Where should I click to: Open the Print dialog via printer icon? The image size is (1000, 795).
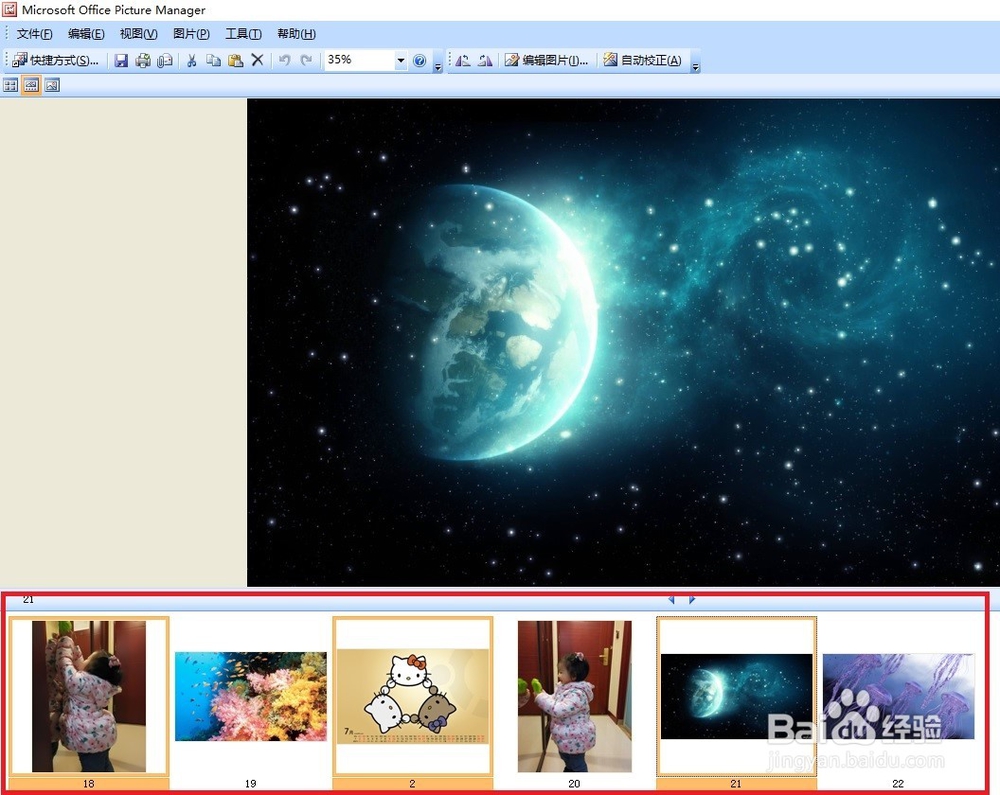[x=143, y=60]
